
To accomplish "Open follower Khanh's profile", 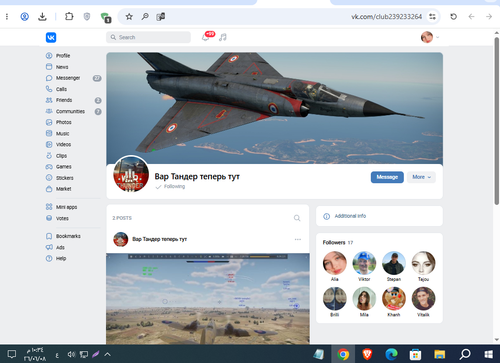I will coord(394,302).
